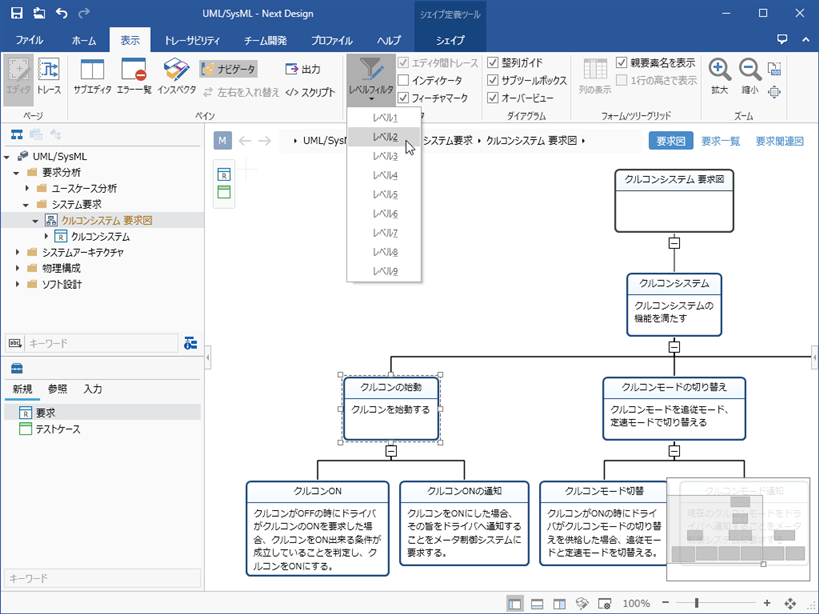The width and height of the screenshot is (819, 614).
Task: Collapse the 要求分析 tree node
Action: point(20,172)
